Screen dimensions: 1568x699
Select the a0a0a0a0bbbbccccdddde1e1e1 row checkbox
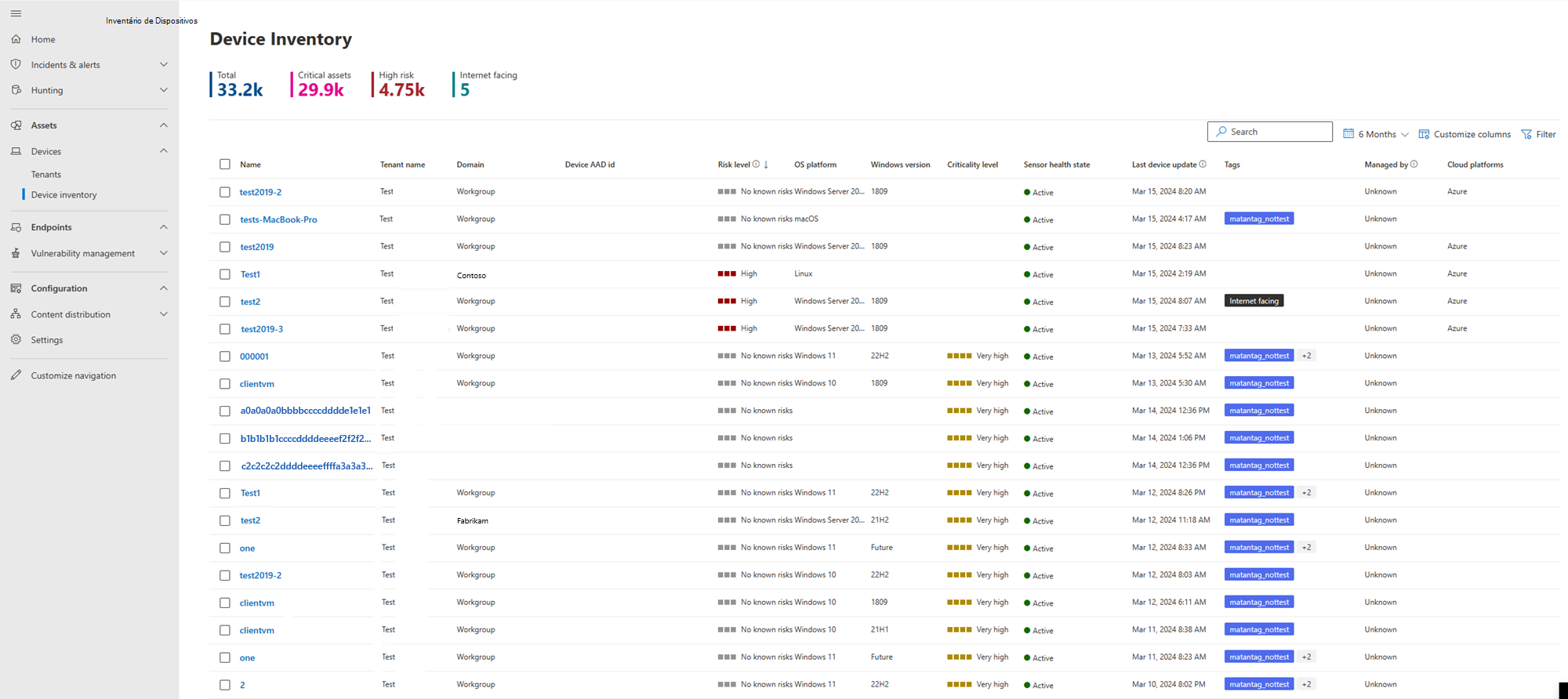(x=225, y=411)
